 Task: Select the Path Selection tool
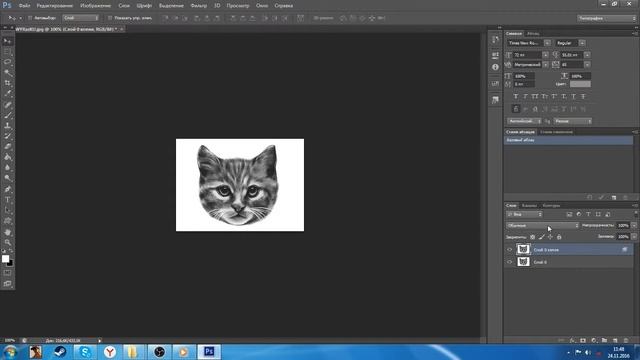point(7,211)
